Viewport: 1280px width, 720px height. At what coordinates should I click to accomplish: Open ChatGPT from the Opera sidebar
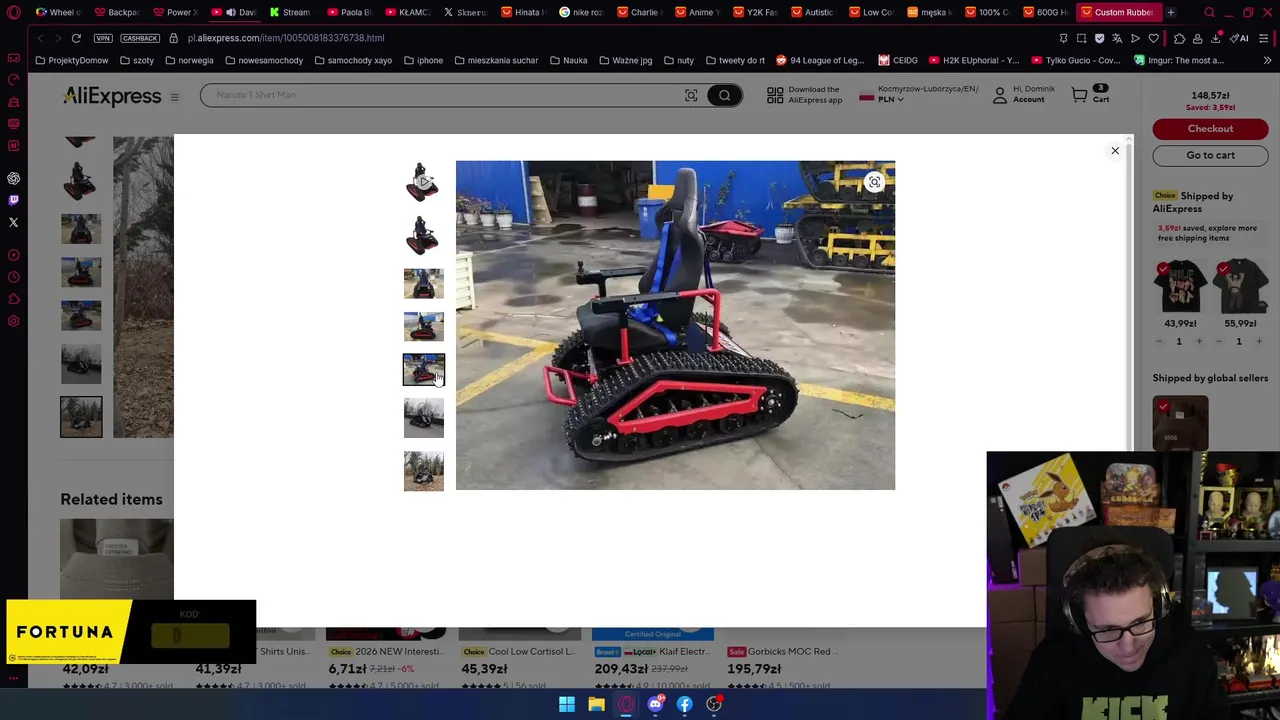tap(14, 178)
